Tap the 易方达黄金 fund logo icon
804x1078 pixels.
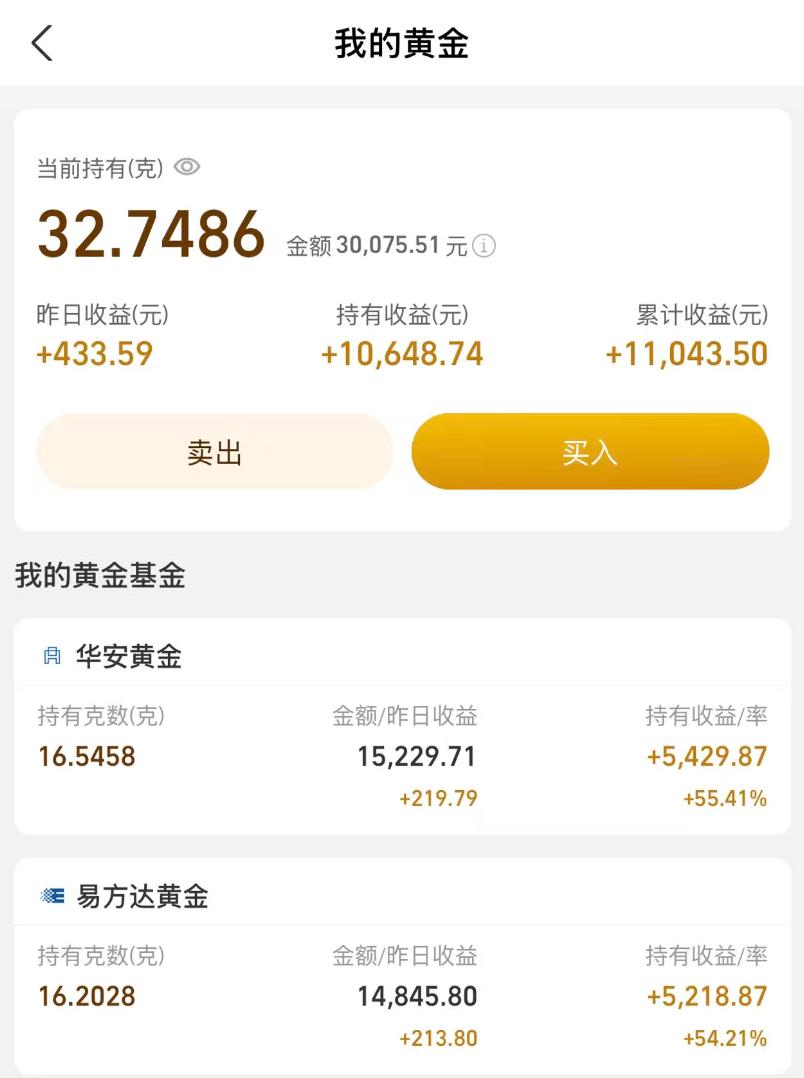pos(52,896)
